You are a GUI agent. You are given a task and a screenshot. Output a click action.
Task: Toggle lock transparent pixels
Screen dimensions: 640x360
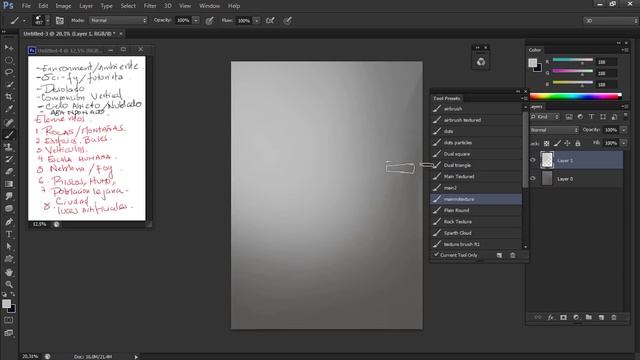tap(547, 143)
